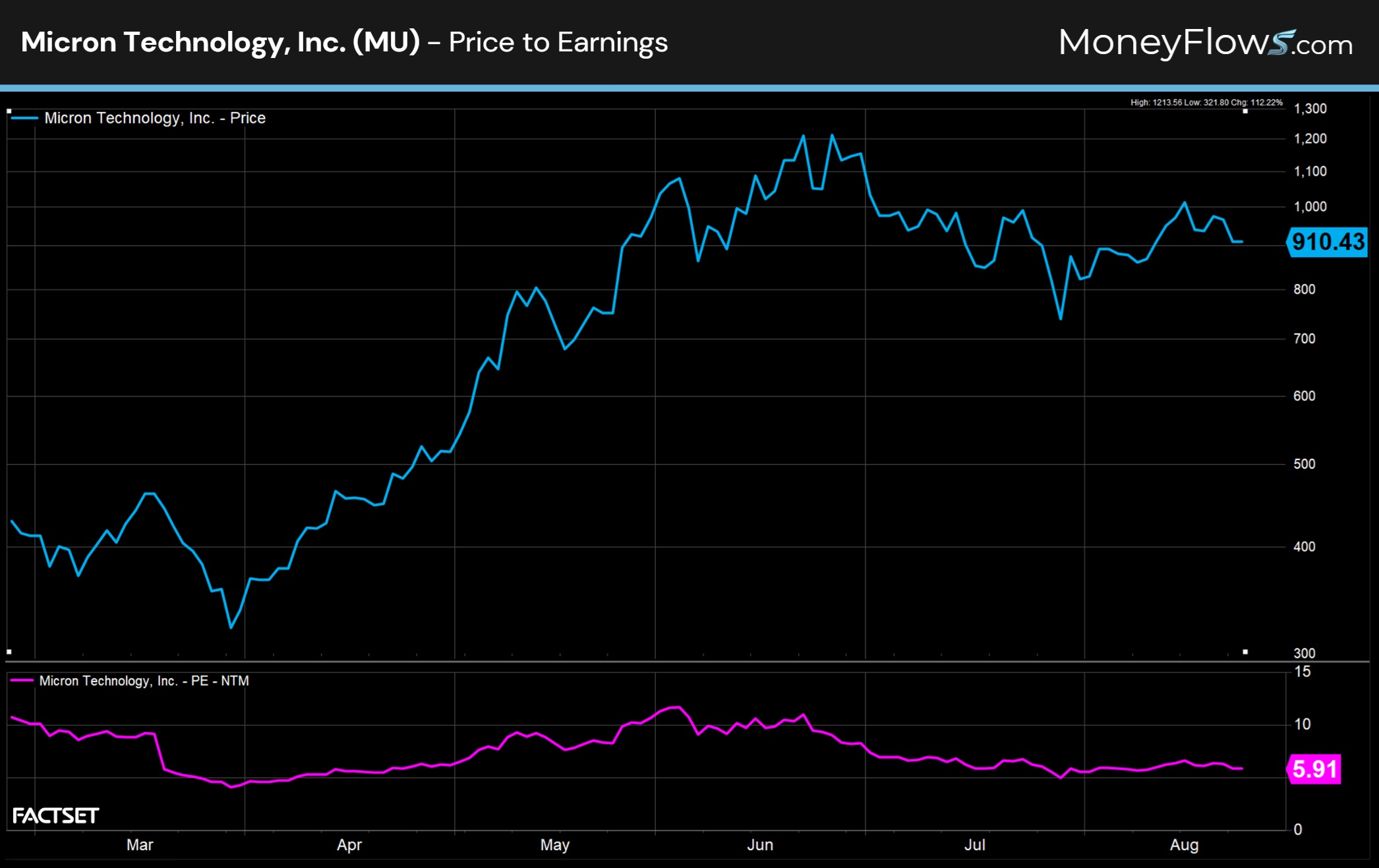The image size is (1379, 868).
Task: Select the magenta PE - NTM legend line swatch
Action: tap(22, 680)
